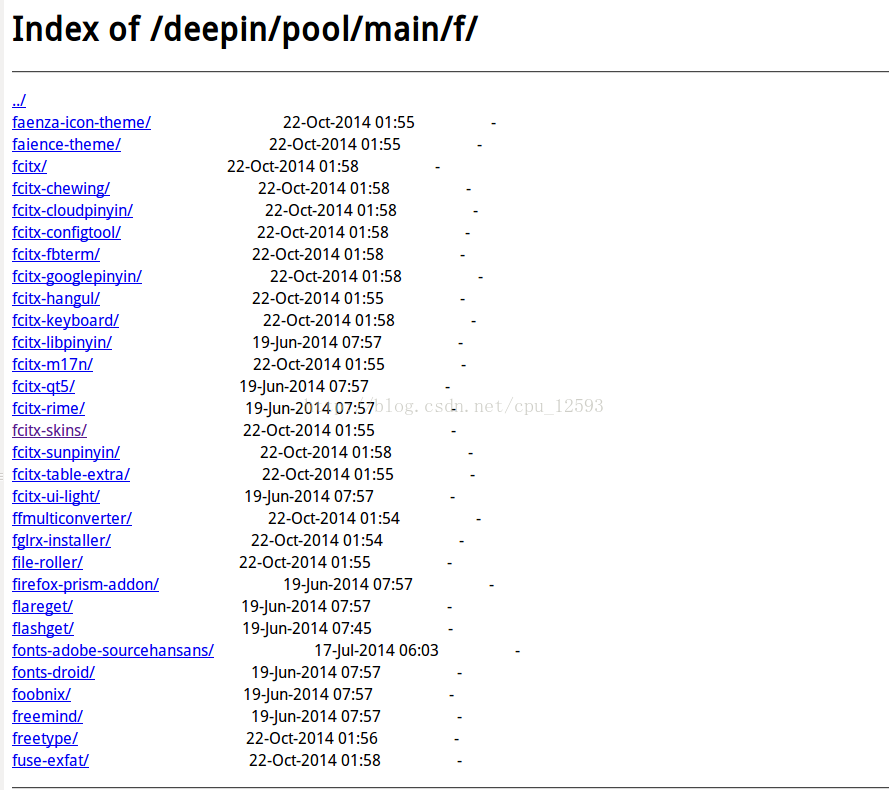Image resolution: width=889 pixels, height=790 pixels.
Task: Open the foobnix/ link
Action: click(41, 695)
